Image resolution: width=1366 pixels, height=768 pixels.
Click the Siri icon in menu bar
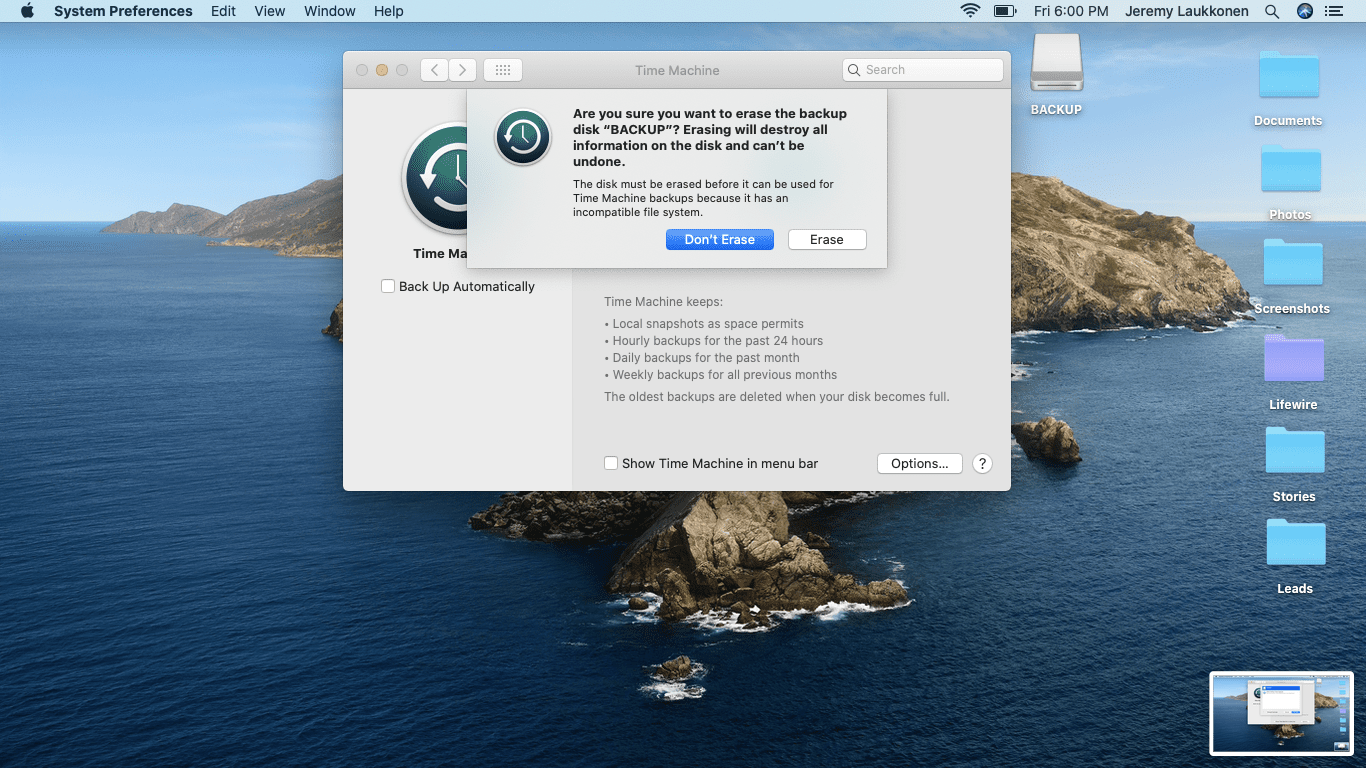1304,11
